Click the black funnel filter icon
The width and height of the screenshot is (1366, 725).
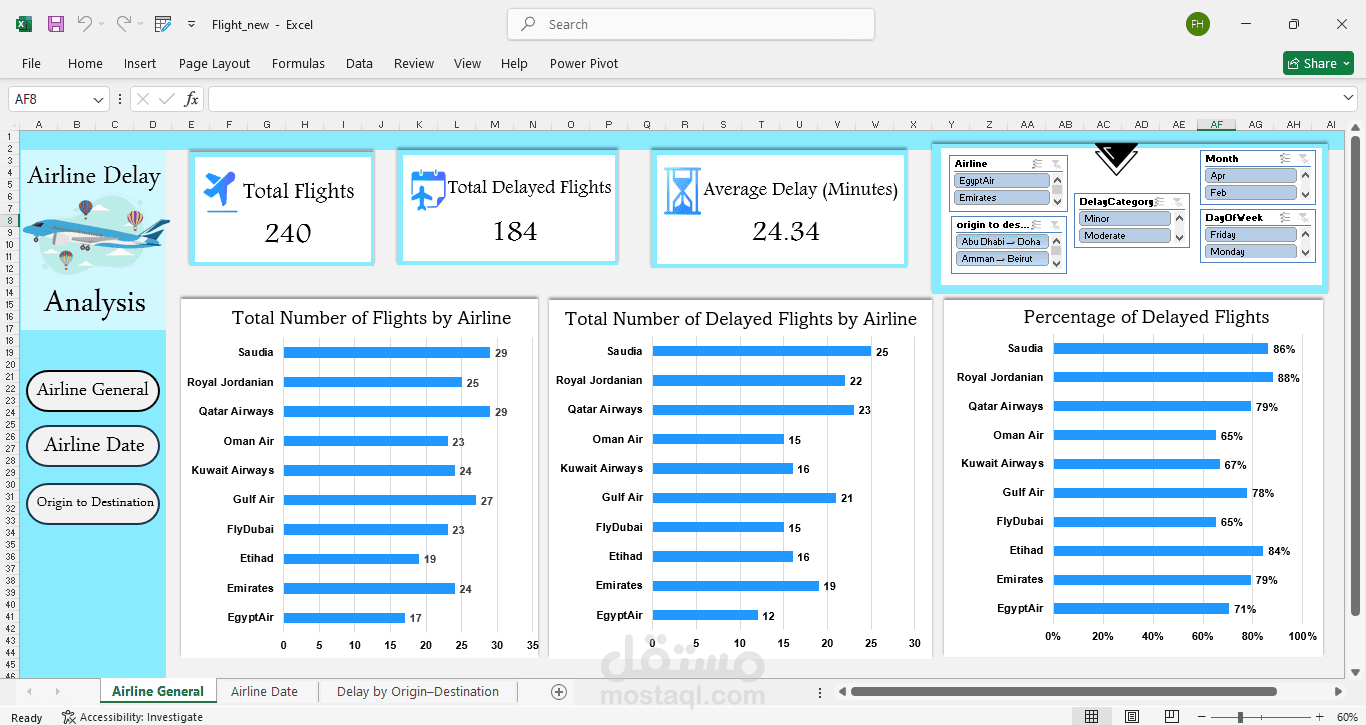click(1116, 158)
